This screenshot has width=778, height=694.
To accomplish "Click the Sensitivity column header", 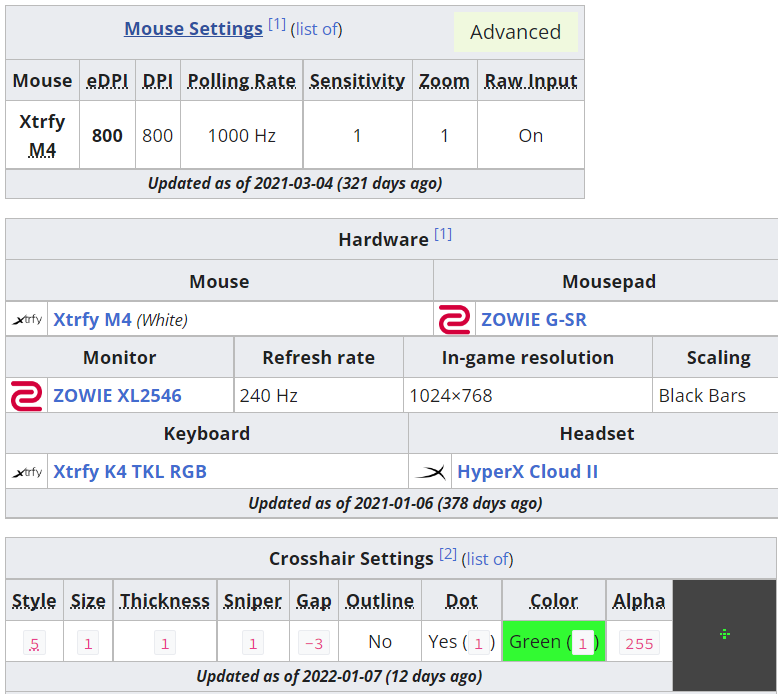I will 357,80.
